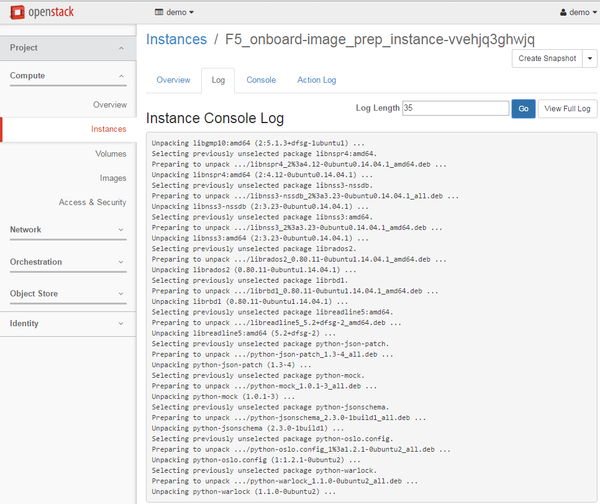Click the Go button
The height and width of the screenshot is (504, 600).
[x=523, y=109]
